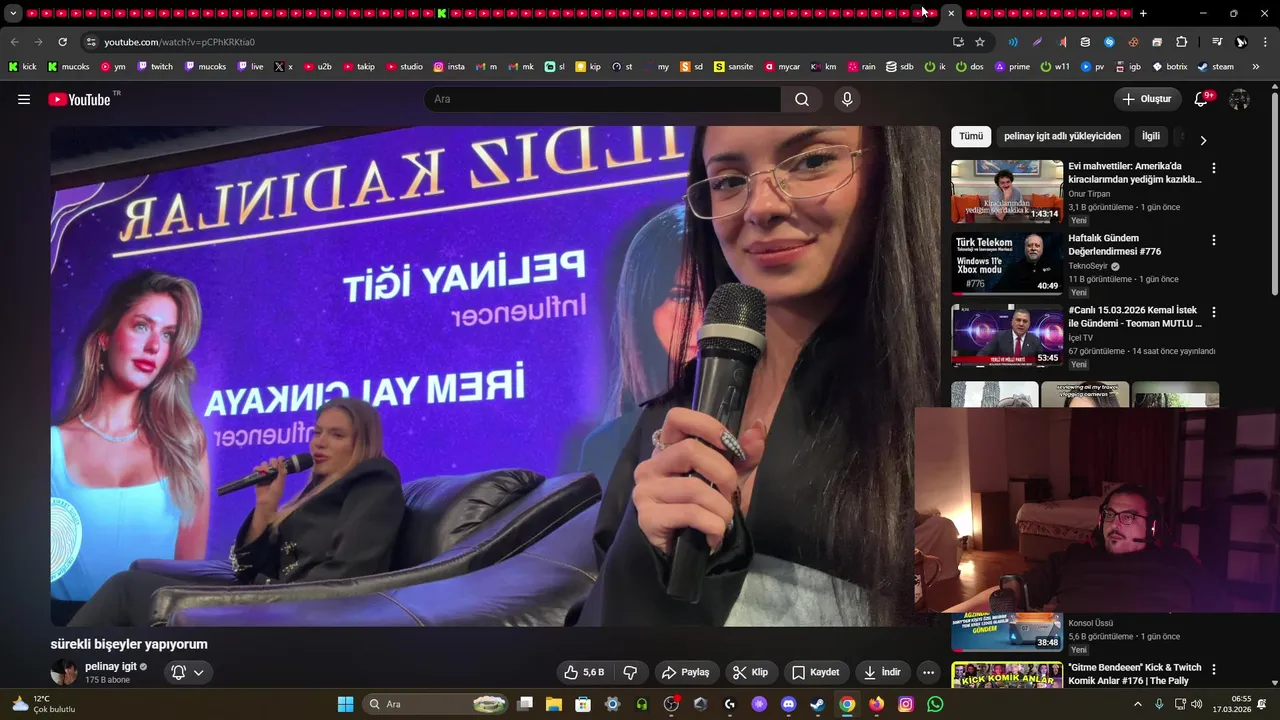
Task: Click the İndir download button
Action: [882, 672]
